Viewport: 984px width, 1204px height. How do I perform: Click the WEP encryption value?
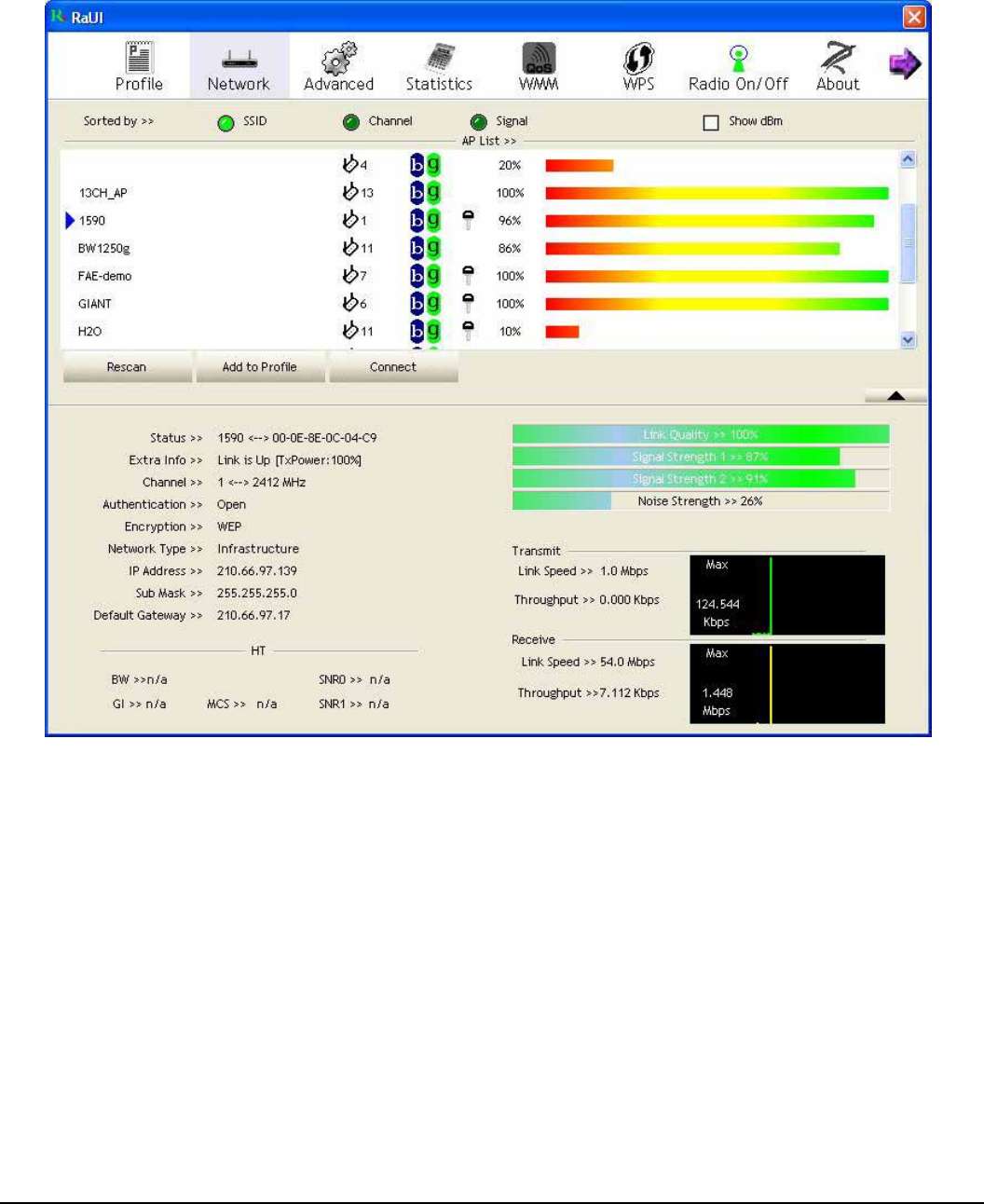229,527
